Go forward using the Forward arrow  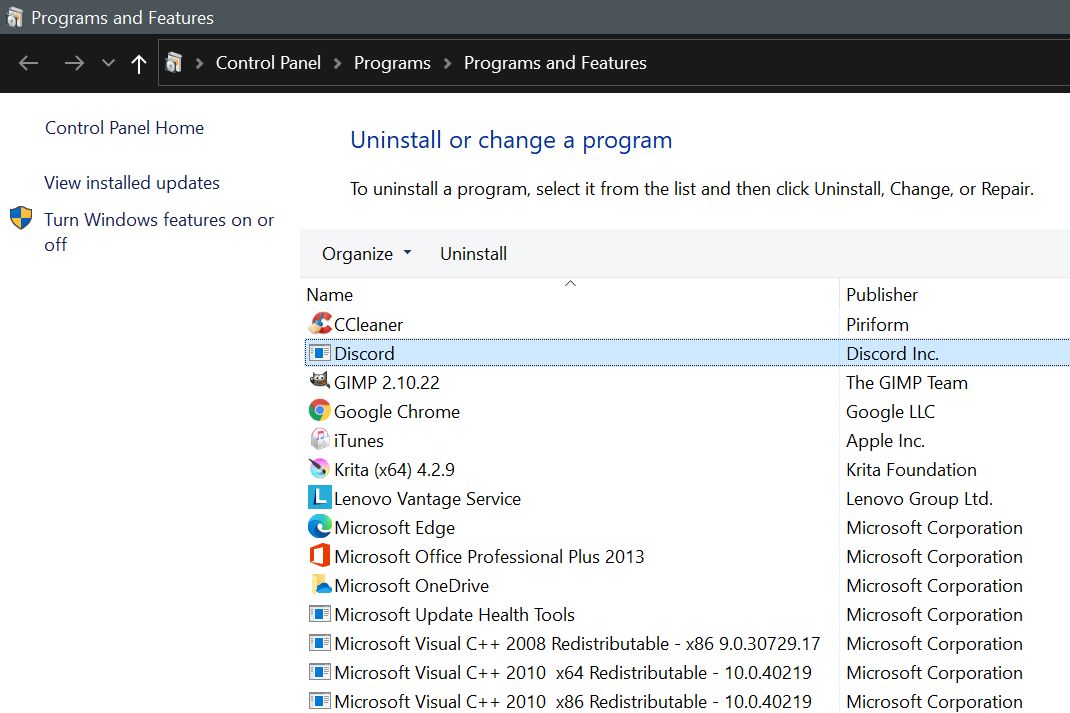coord(74,63)
